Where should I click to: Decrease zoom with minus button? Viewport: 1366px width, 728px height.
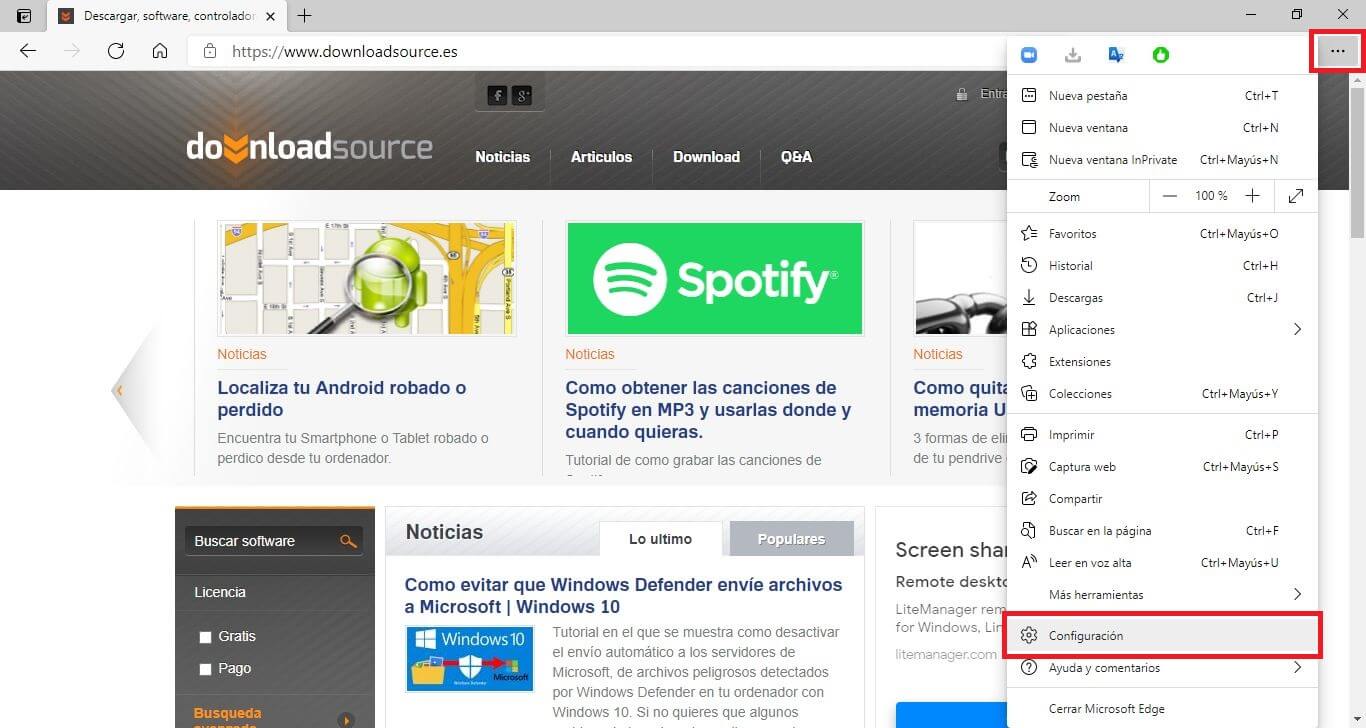[x=1170, y=196]
